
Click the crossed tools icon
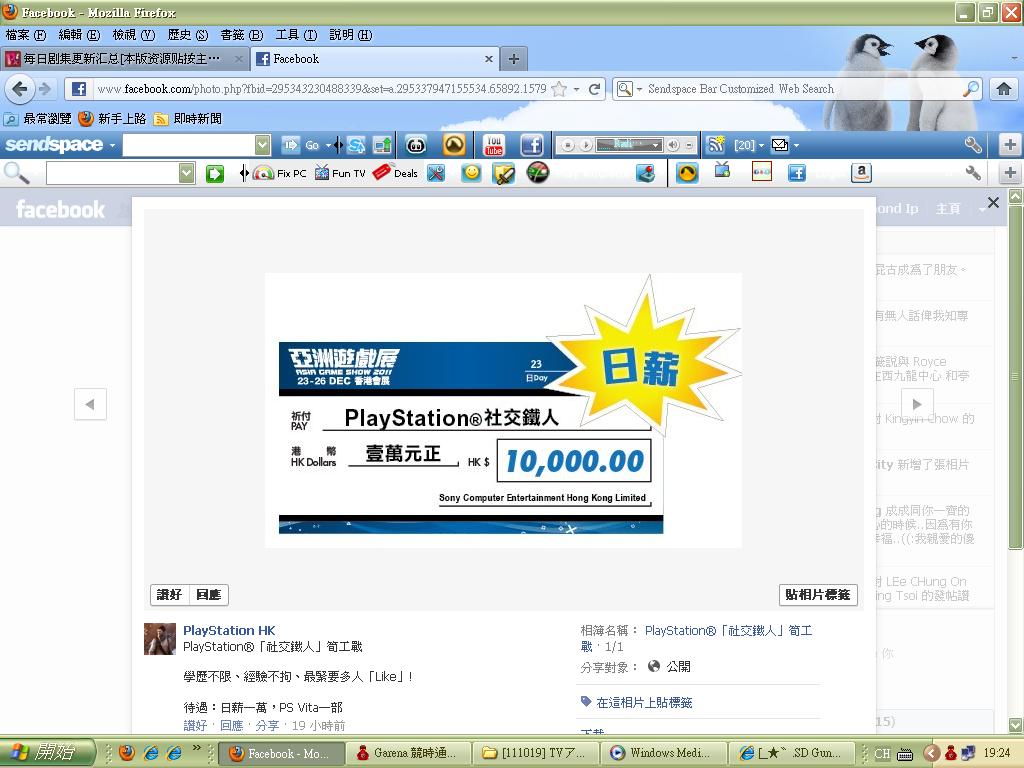(x=436, y=173)
